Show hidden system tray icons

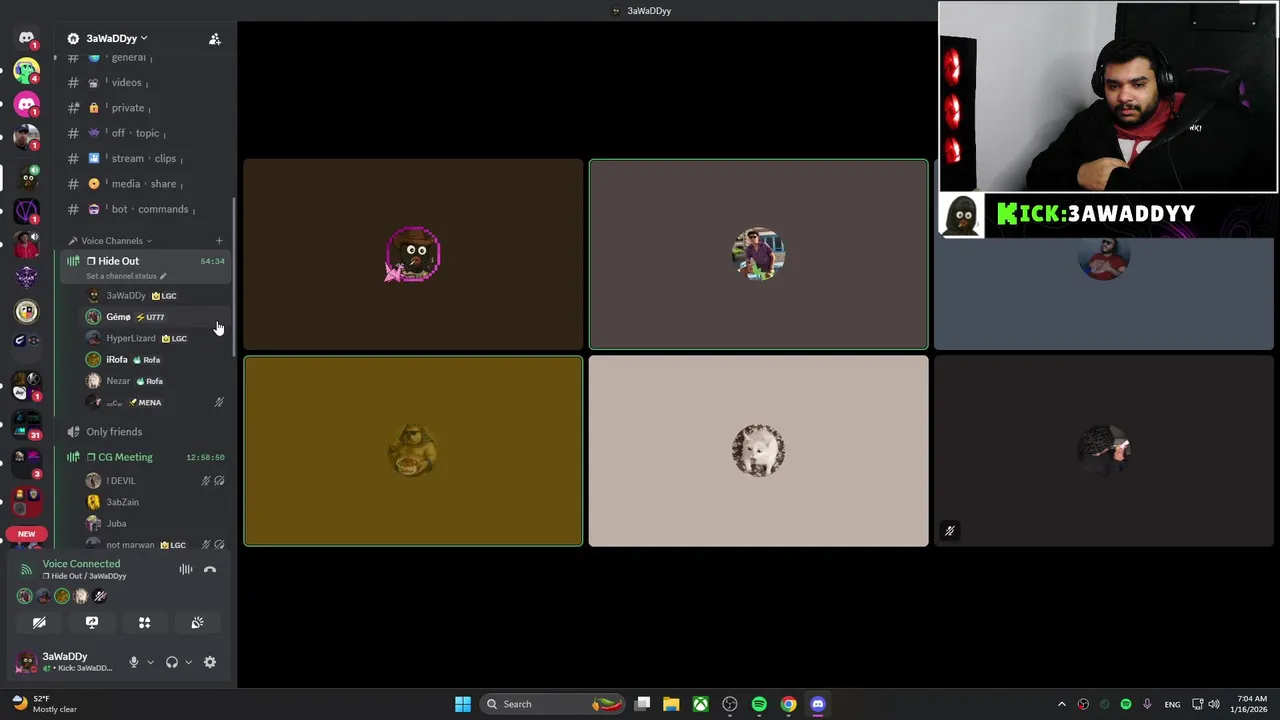pos(1062,704)
